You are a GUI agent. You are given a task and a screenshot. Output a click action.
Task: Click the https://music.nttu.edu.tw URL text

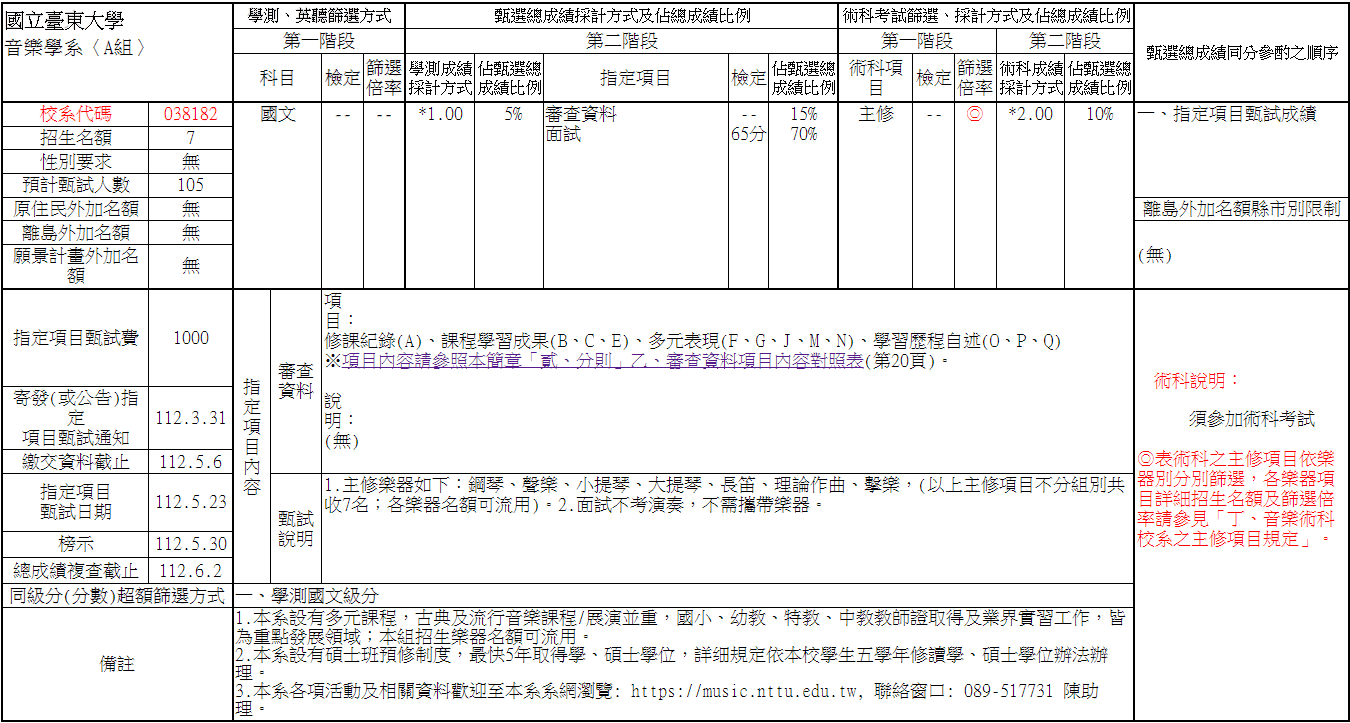745,691
